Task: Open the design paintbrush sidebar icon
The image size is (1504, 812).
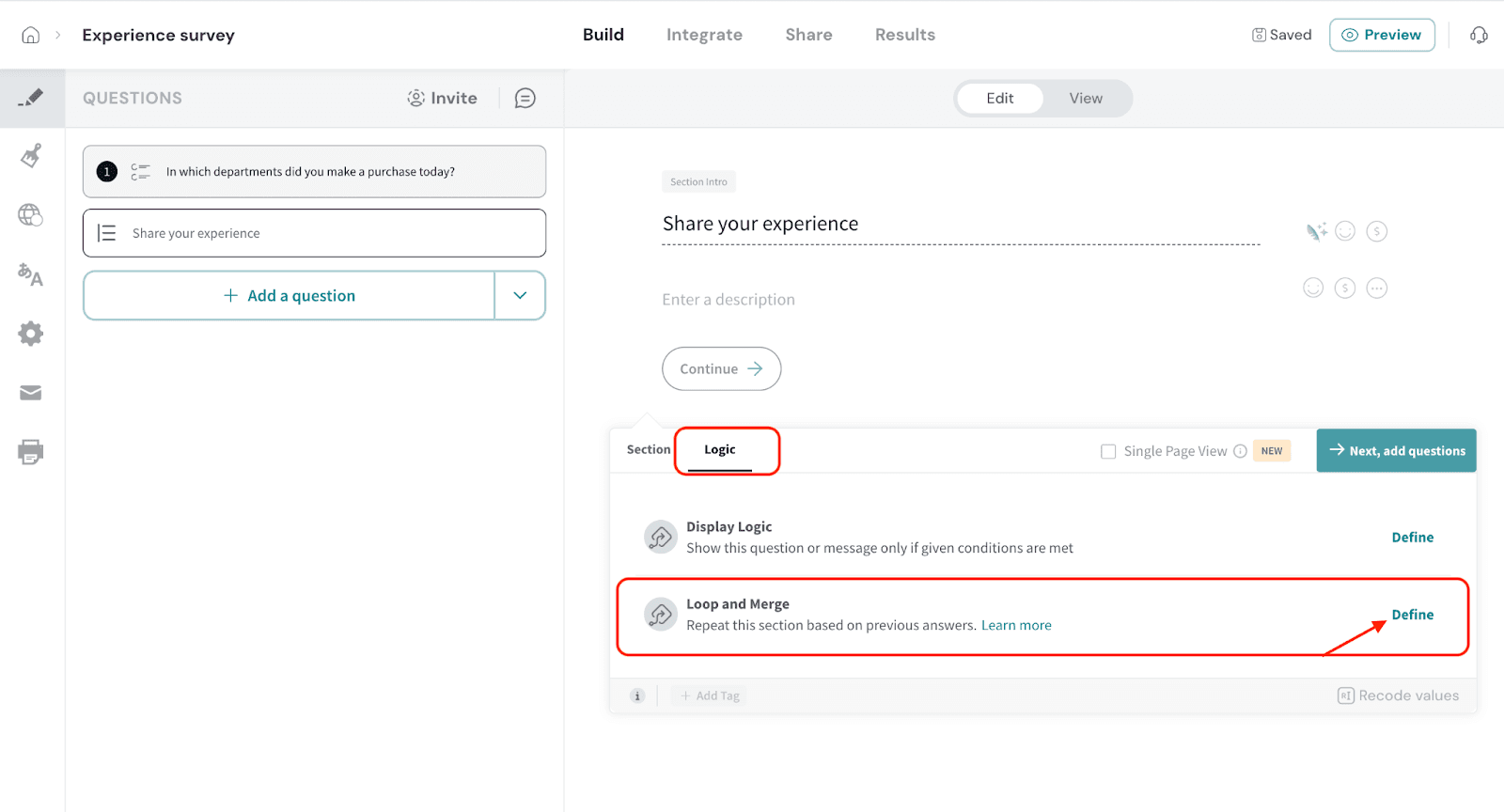Action: click(x=31, y=155)
